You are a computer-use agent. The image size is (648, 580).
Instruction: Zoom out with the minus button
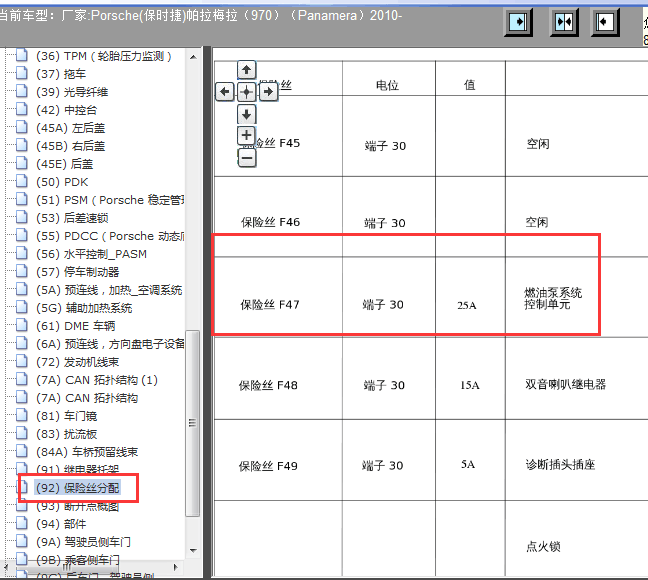point(246,158)
